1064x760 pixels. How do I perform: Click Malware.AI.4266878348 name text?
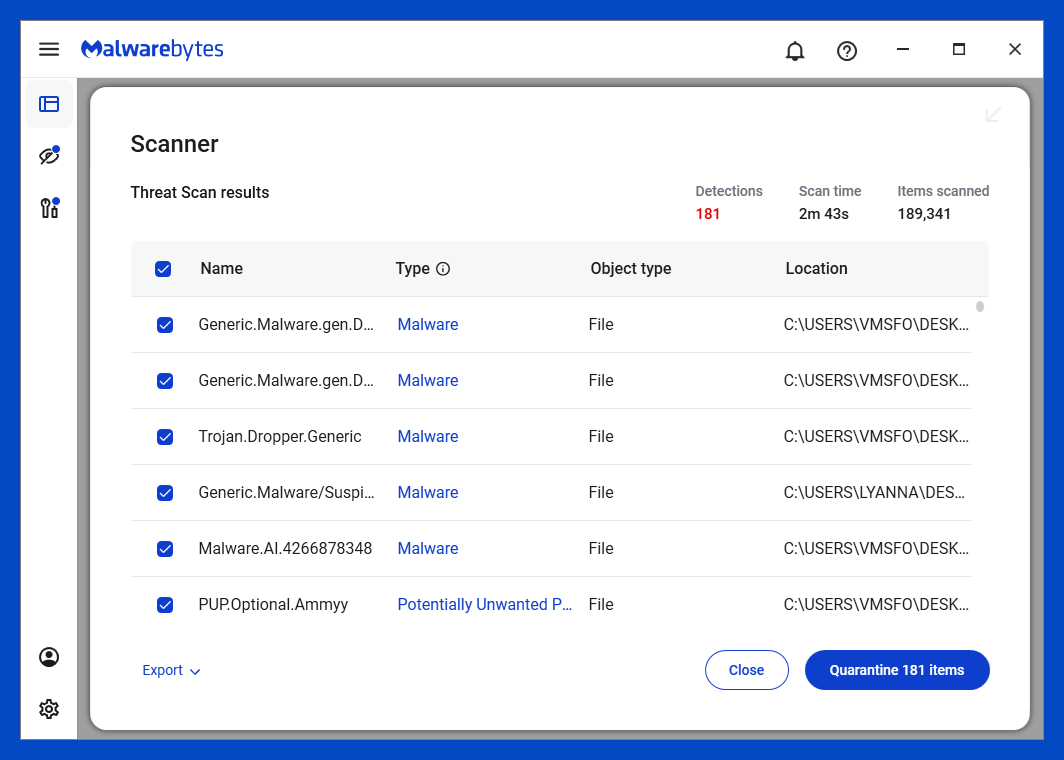[x=285, y=548]
